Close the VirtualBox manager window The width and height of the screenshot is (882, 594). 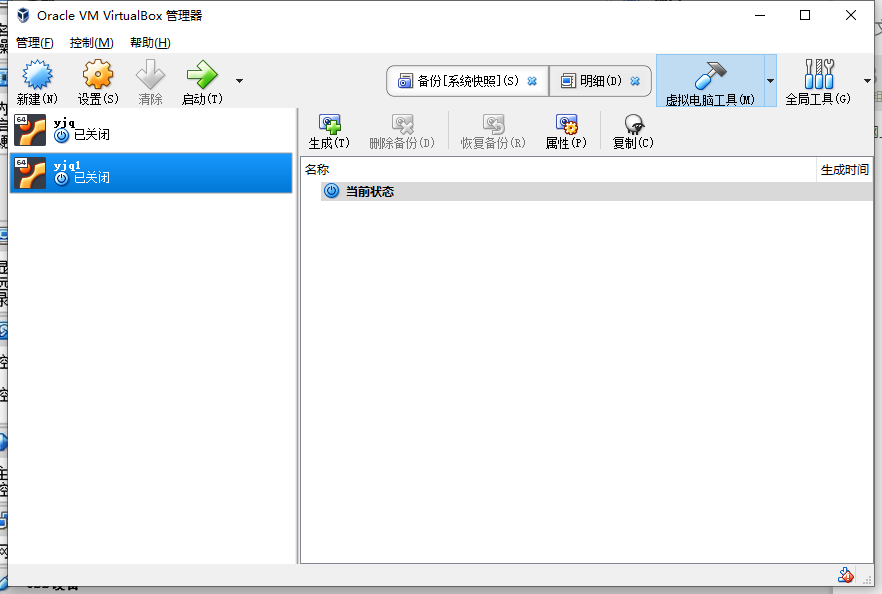click(851, 15)
